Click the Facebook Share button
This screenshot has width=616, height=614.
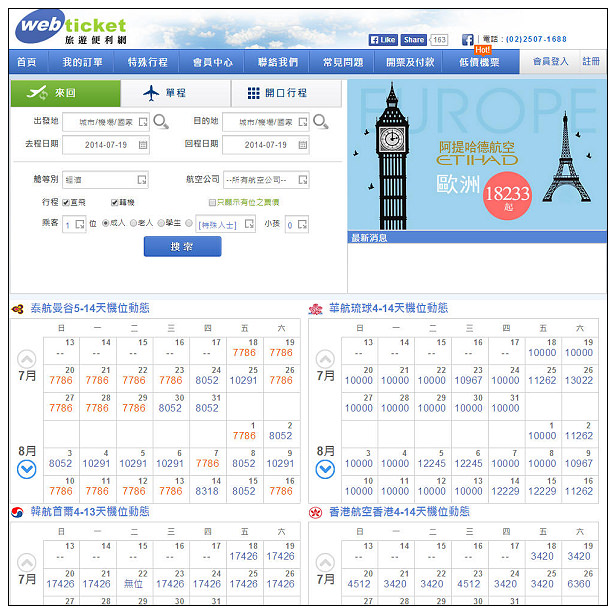click(x=413, y=40)
